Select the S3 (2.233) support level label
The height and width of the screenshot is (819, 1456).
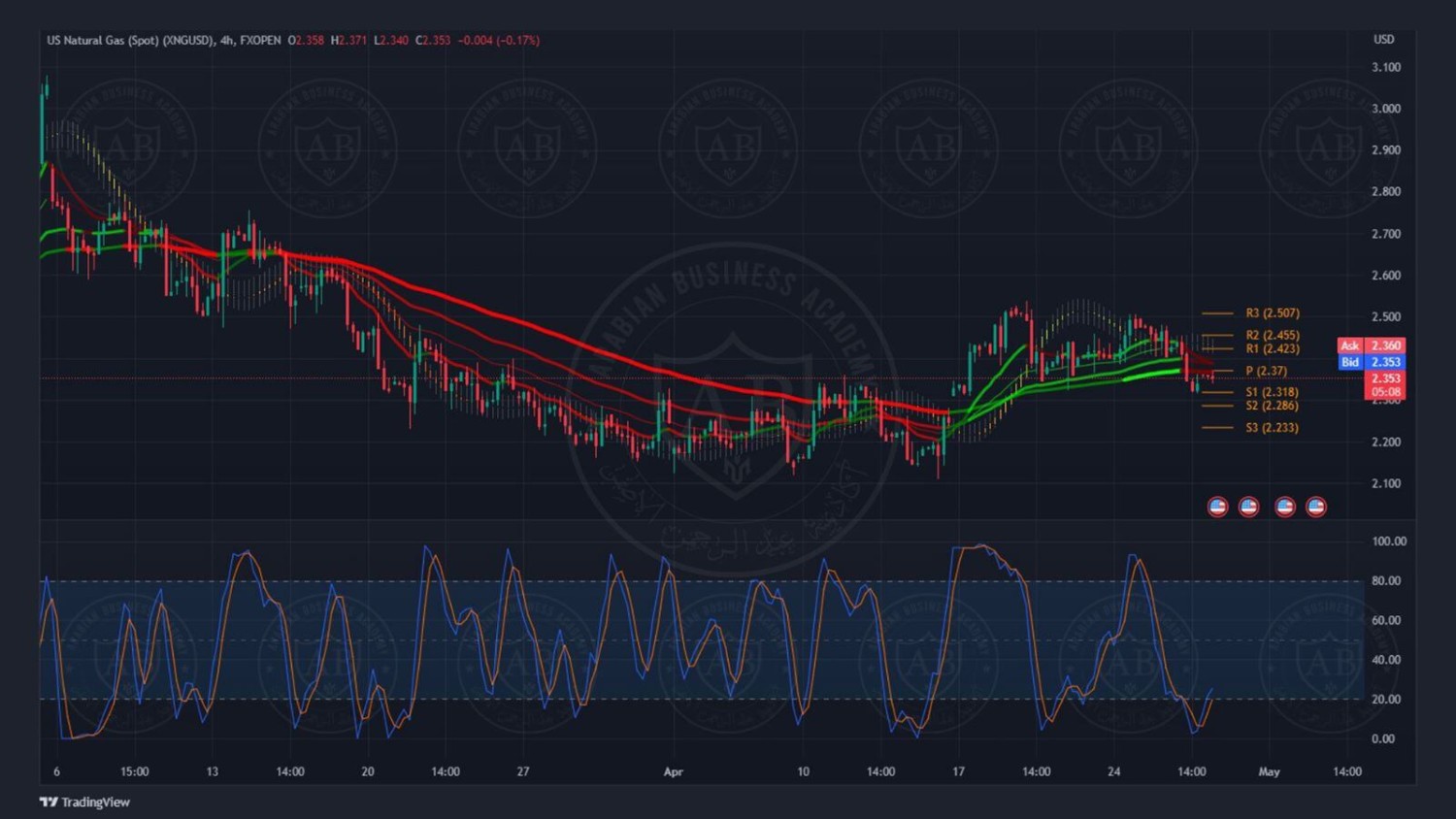tap(1273, 427)
